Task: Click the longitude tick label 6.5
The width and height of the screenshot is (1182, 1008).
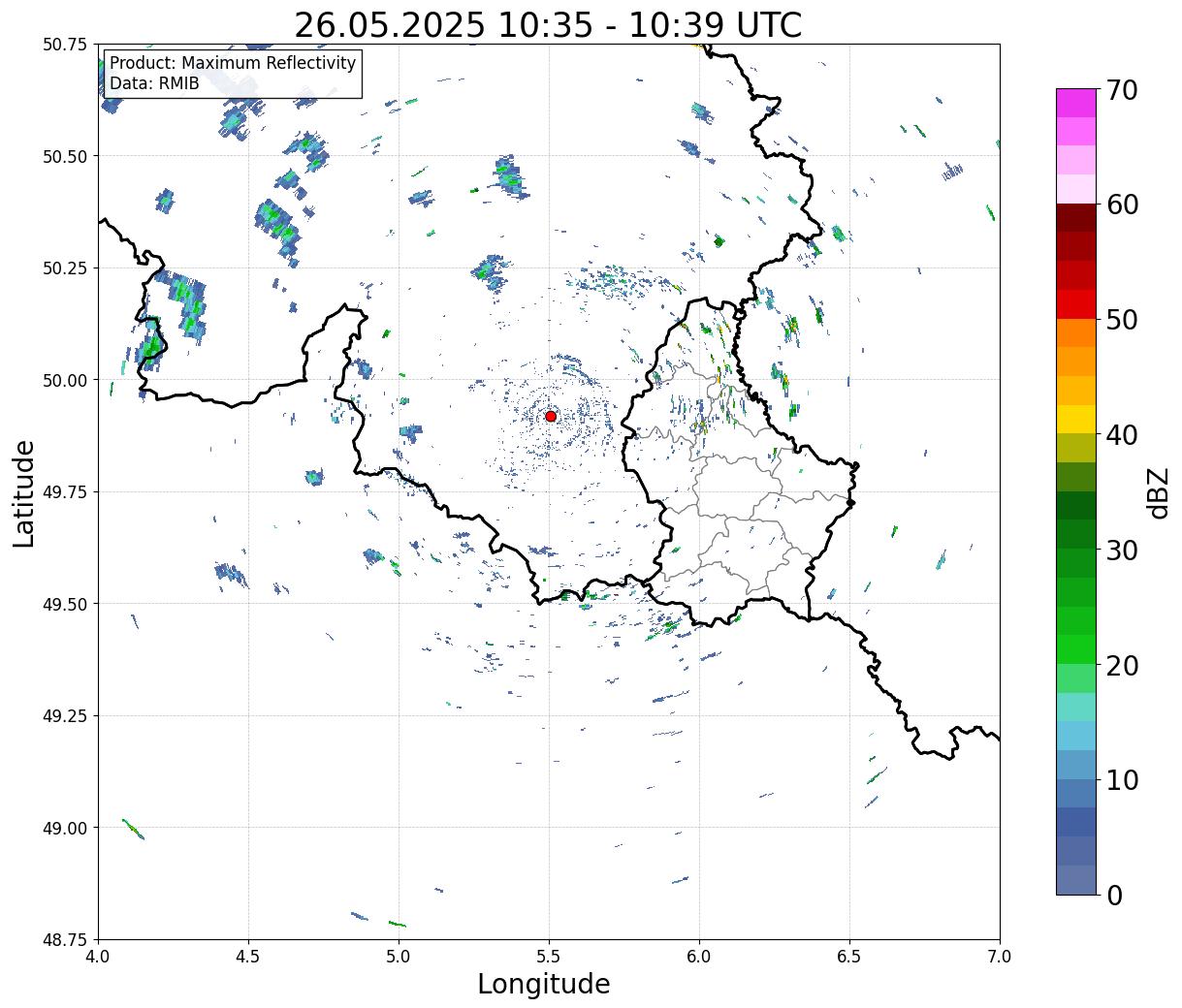Action: [x=849, y=957]
